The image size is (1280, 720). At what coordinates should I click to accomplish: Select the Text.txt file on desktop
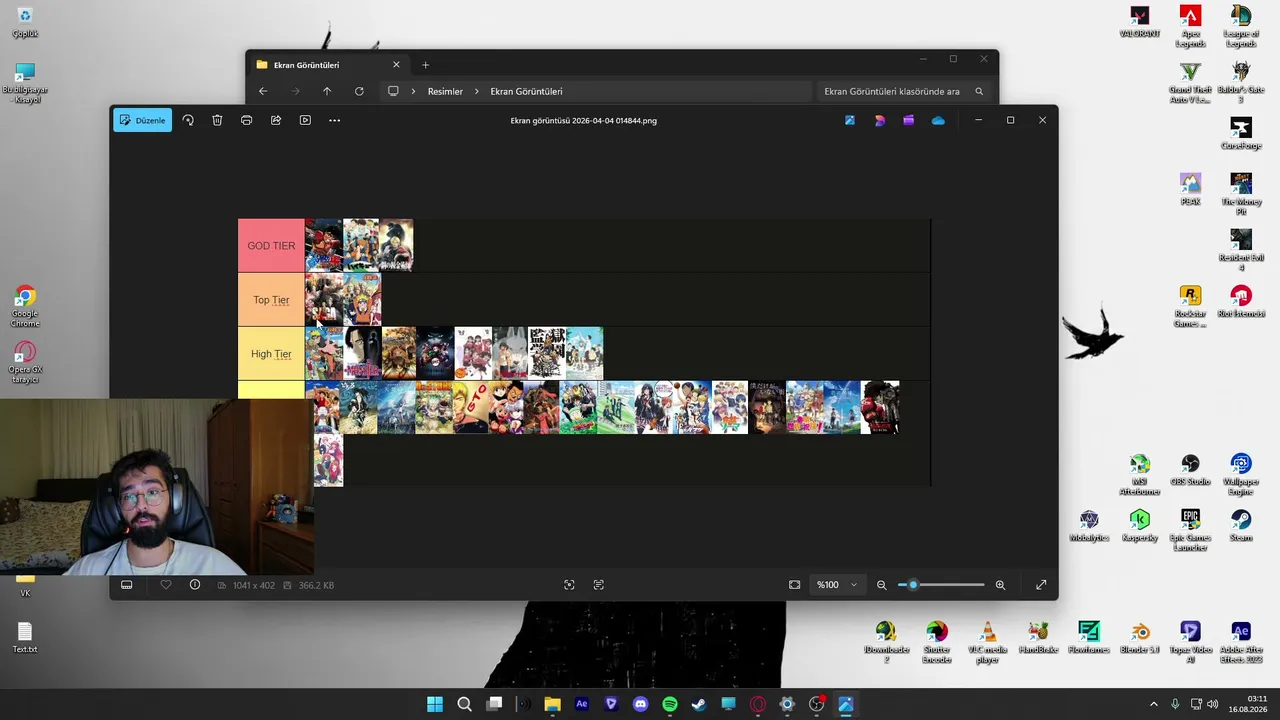pos(25,637)
